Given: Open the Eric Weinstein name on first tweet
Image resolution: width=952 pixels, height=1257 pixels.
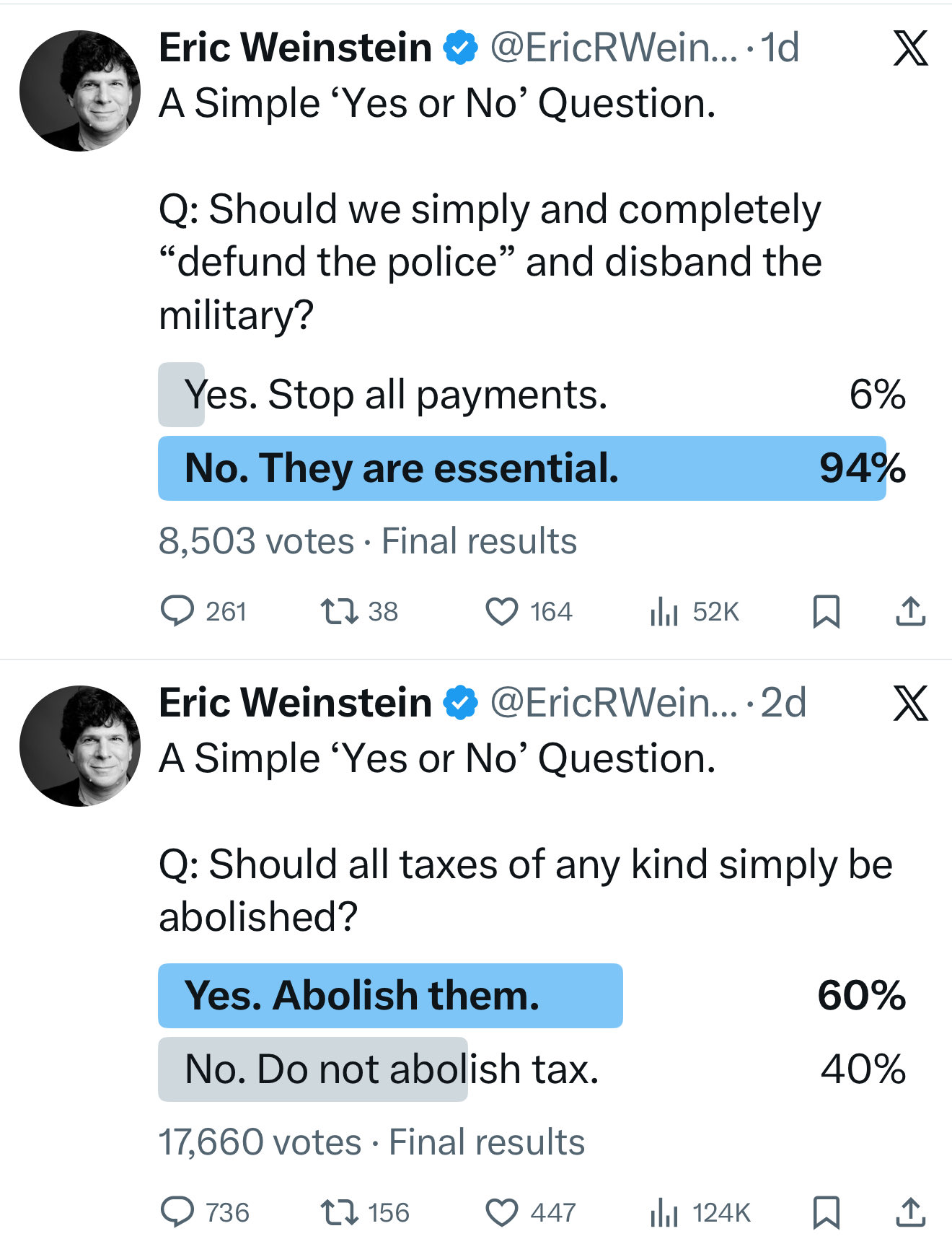Looking at the screenshot, I should 295,48.
